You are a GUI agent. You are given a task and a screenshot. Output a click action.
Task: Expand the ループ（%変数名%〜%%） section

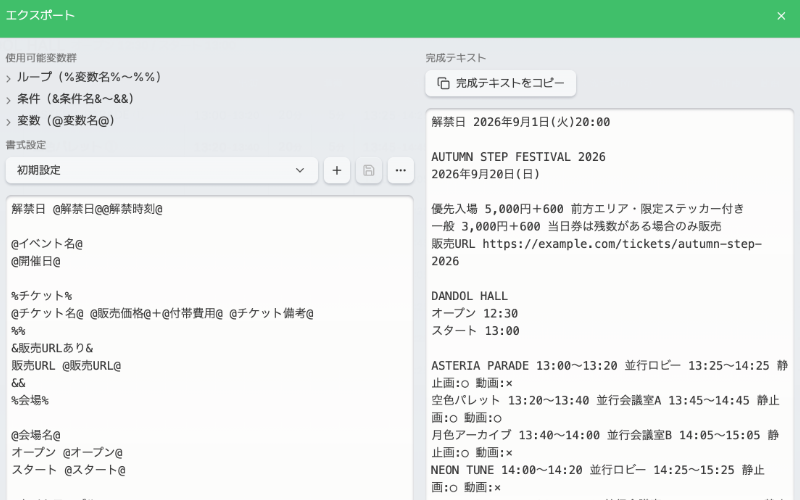tap(84, 77)
